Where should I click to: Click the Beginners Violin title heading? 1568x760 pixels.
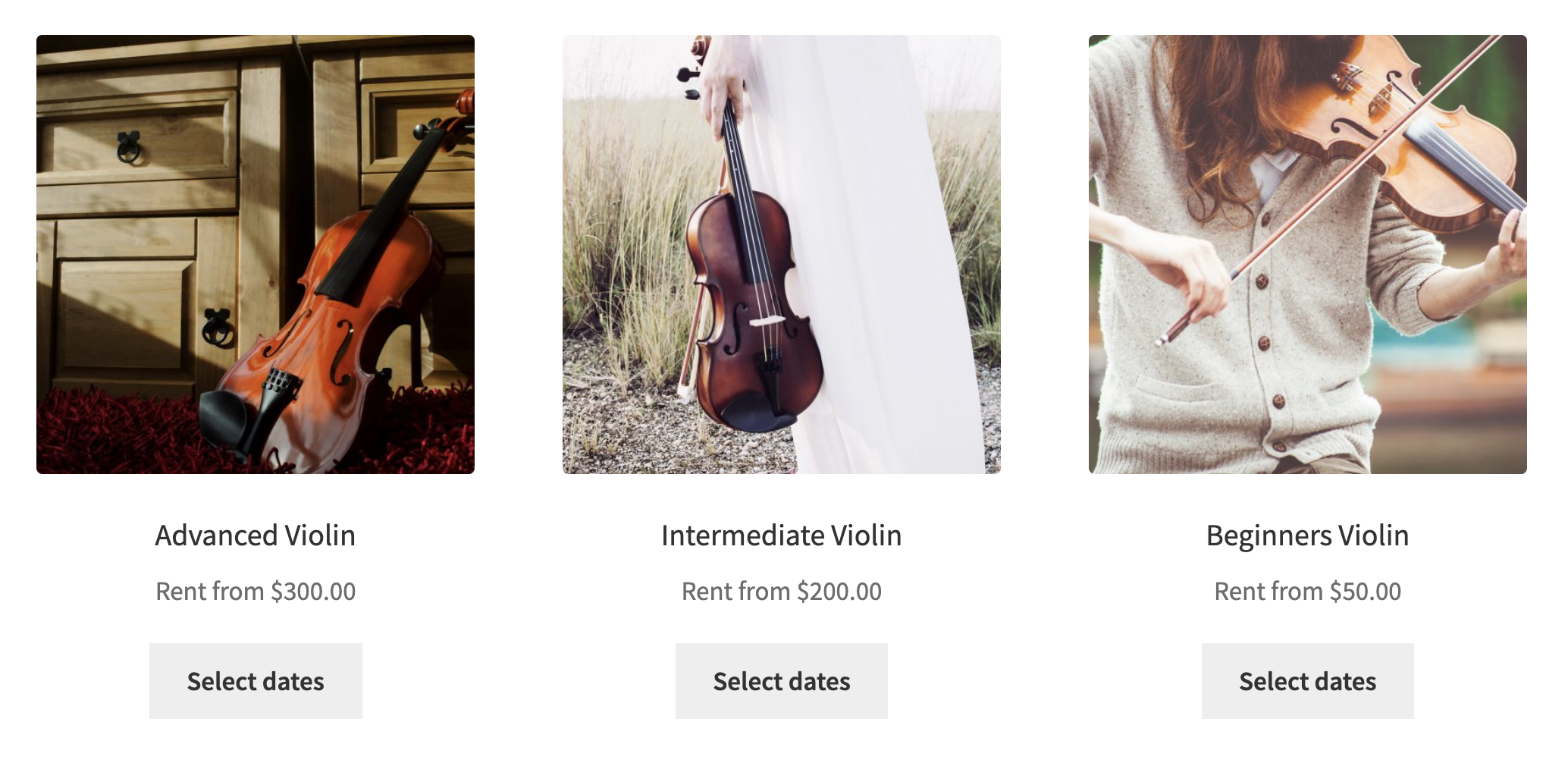[1306, 535]
